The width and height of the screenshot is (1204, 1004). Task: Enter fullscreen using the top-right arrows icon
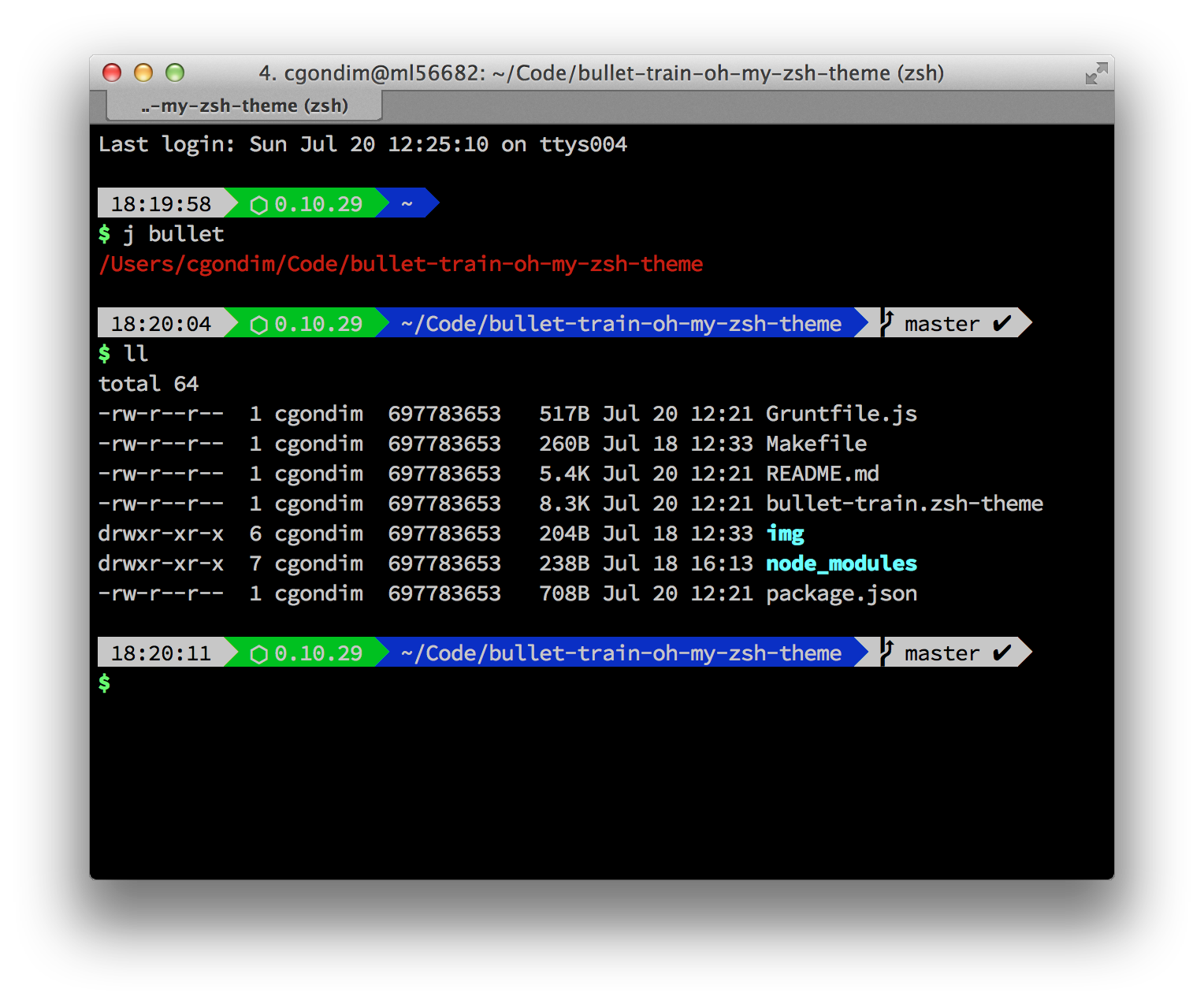click(1096, 74)
